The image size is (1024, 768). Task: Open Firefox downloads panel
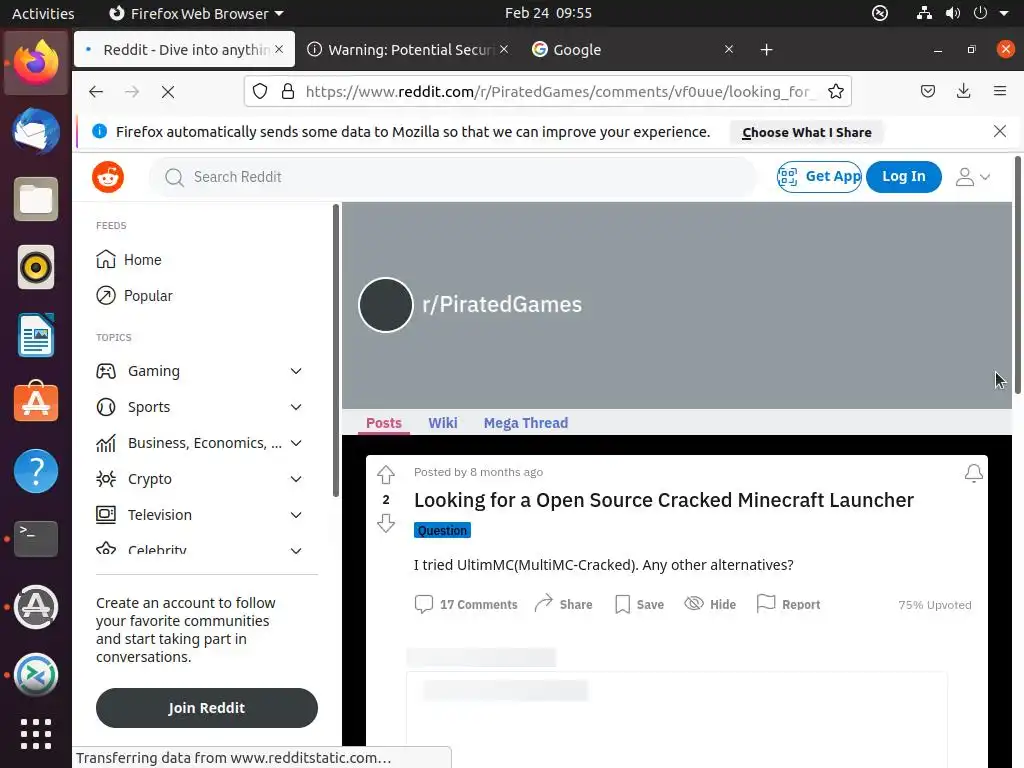coord(963,91)
